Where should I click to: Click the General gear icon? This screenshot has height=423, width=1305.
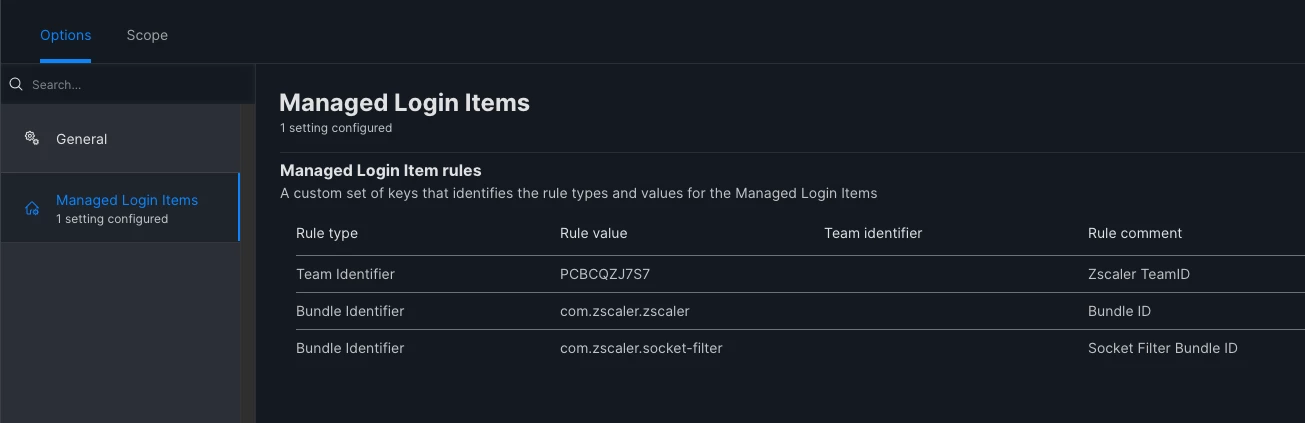[x=32, y=138]
